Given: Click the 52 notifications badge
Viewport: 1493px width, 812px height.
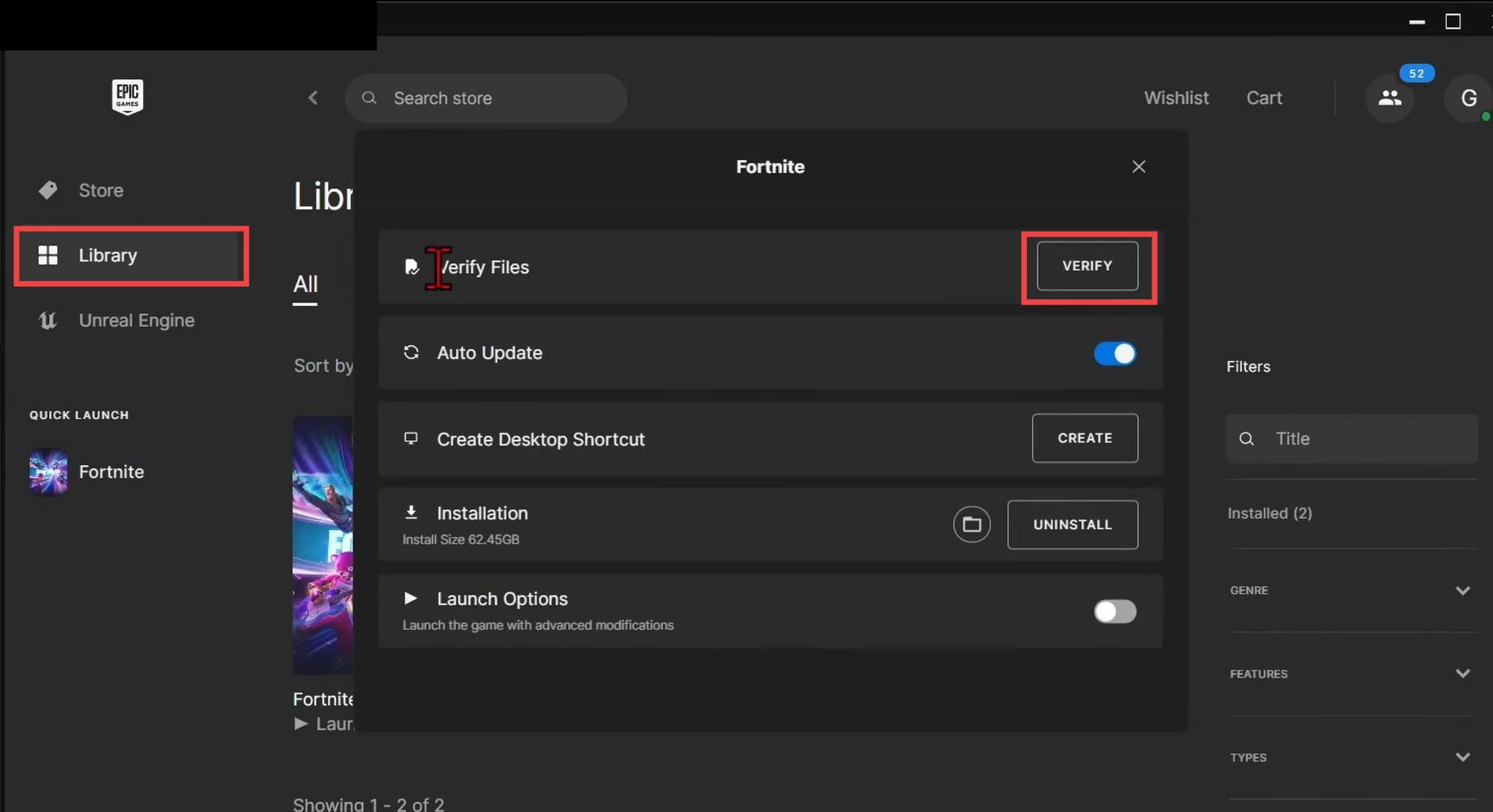Looking at the screenshot, I should 1417,74.
